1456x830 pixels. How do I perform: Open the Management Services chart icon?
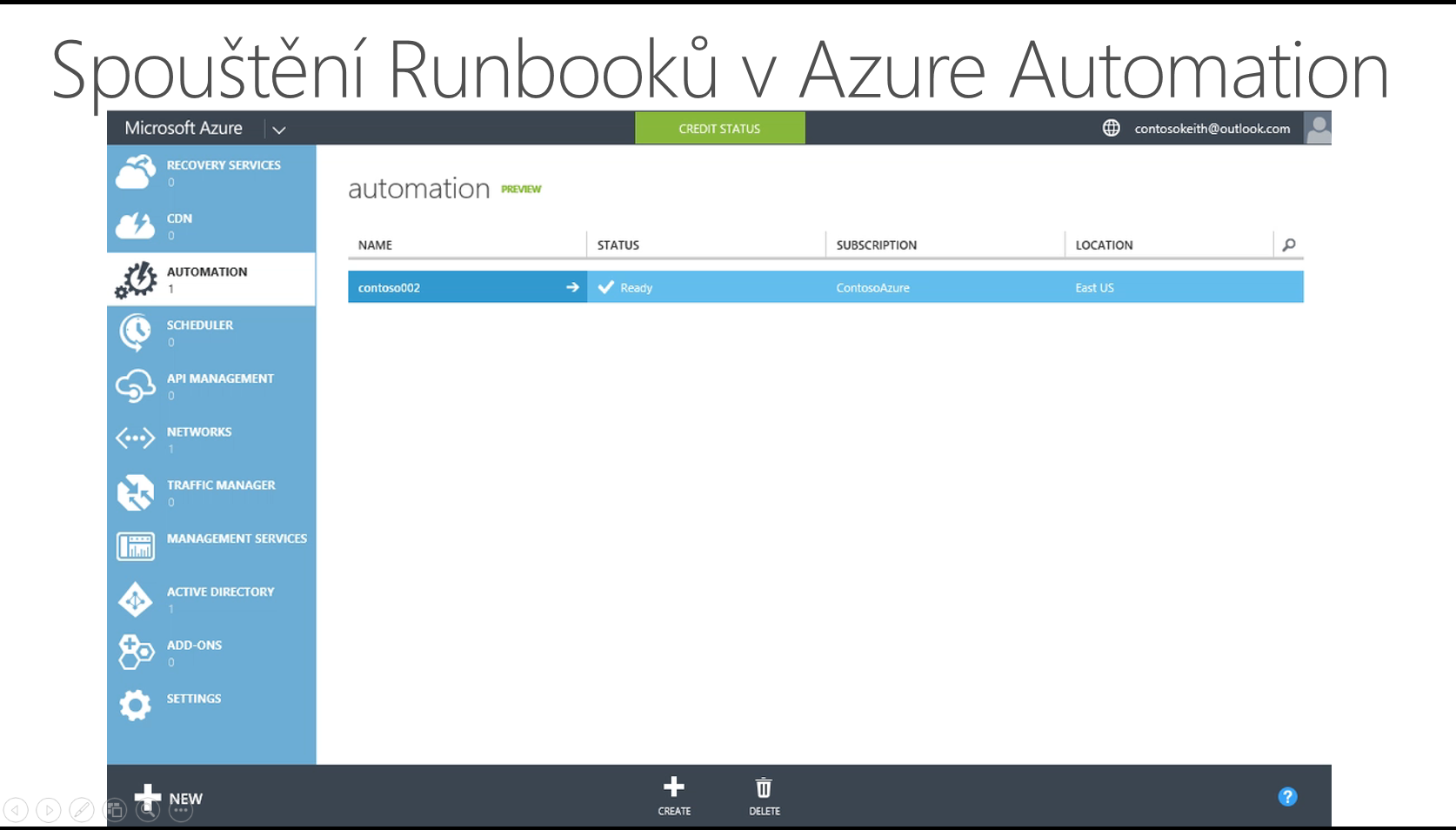coord(136,546)
